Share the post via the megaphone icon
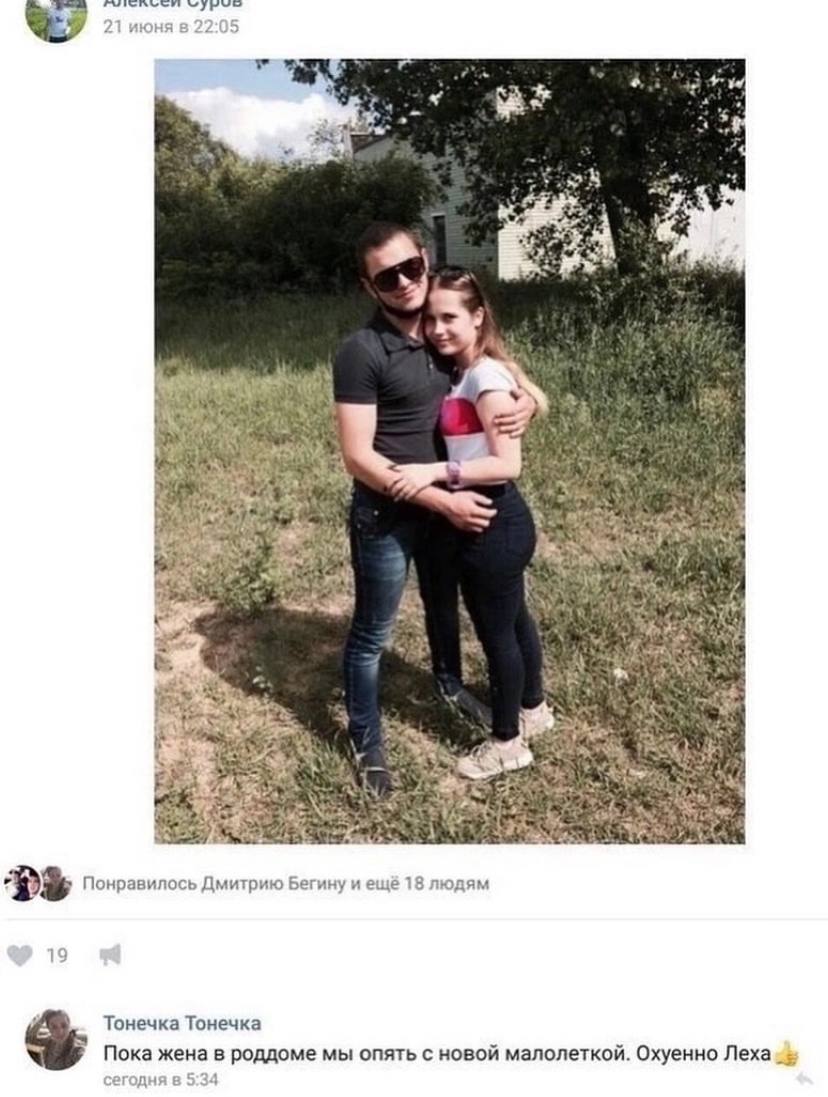The height and width of the screenshot is (1097, 828). 110,955
